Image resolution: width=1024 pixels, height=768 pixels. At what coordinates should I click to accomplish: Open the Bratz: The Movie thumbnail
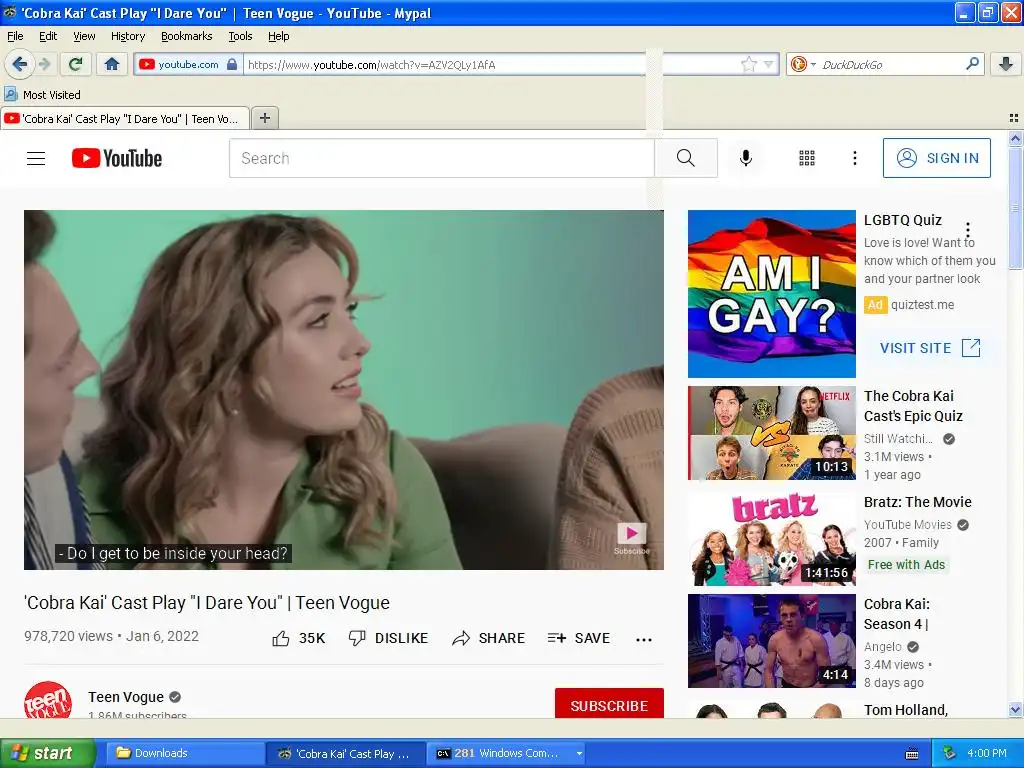click(771, 539)
